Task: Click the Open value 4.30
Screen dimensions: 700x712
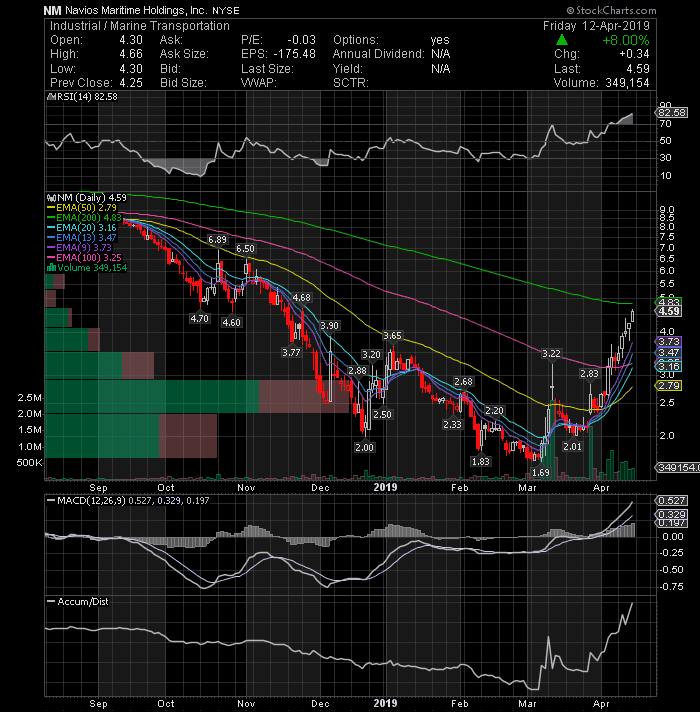Action: pyautogui.click(x=131, y=40)
